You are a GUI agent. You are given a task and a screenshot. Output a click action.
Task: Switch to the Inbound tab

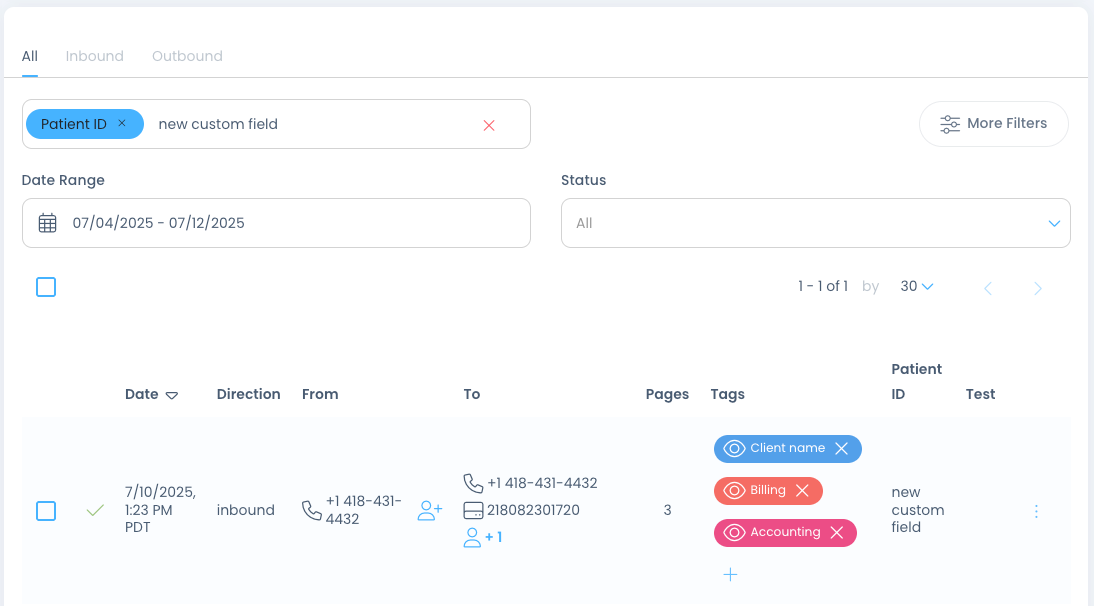point(95,56)
